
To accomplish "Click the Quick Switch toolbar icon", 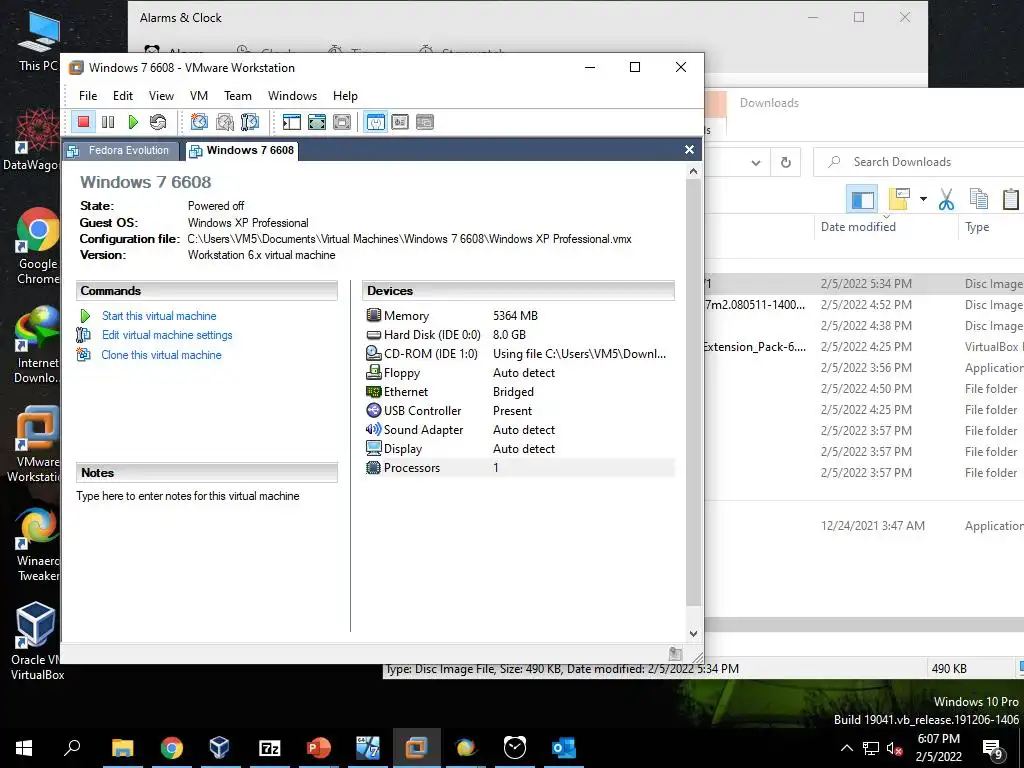I will coord(342,122).
